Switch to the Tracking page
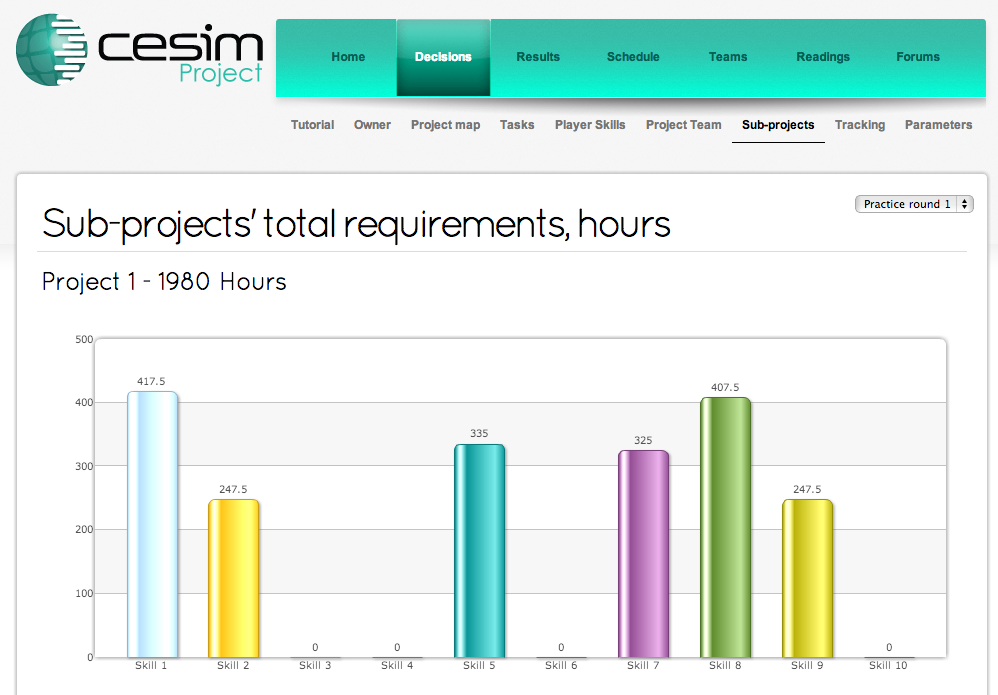 coord(860,125)
